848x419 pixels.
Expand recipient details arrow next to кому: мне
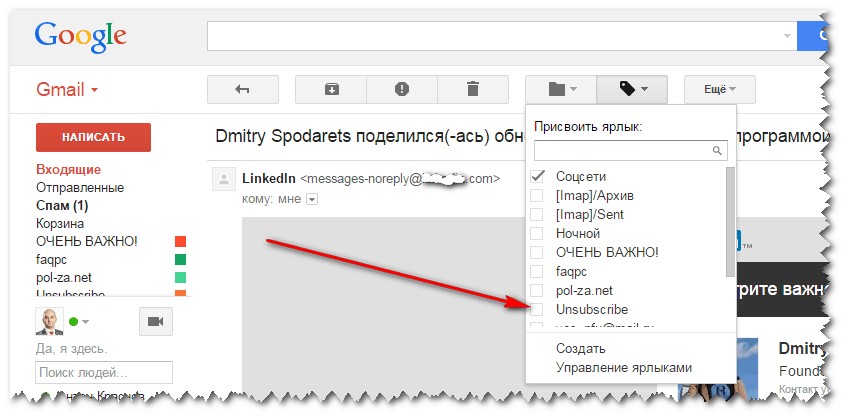(312, 200)
